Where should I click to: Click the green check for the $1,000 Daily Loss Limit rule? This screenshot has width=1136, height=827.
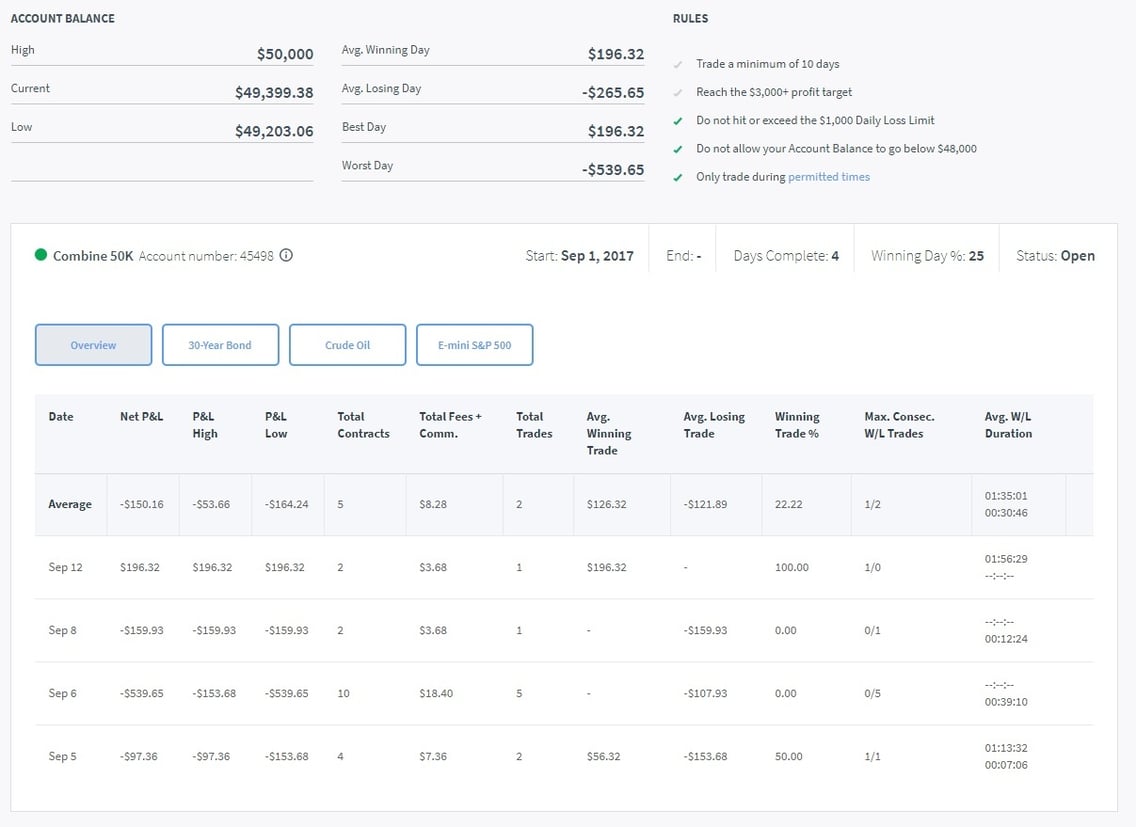click(x=678, y=120)
